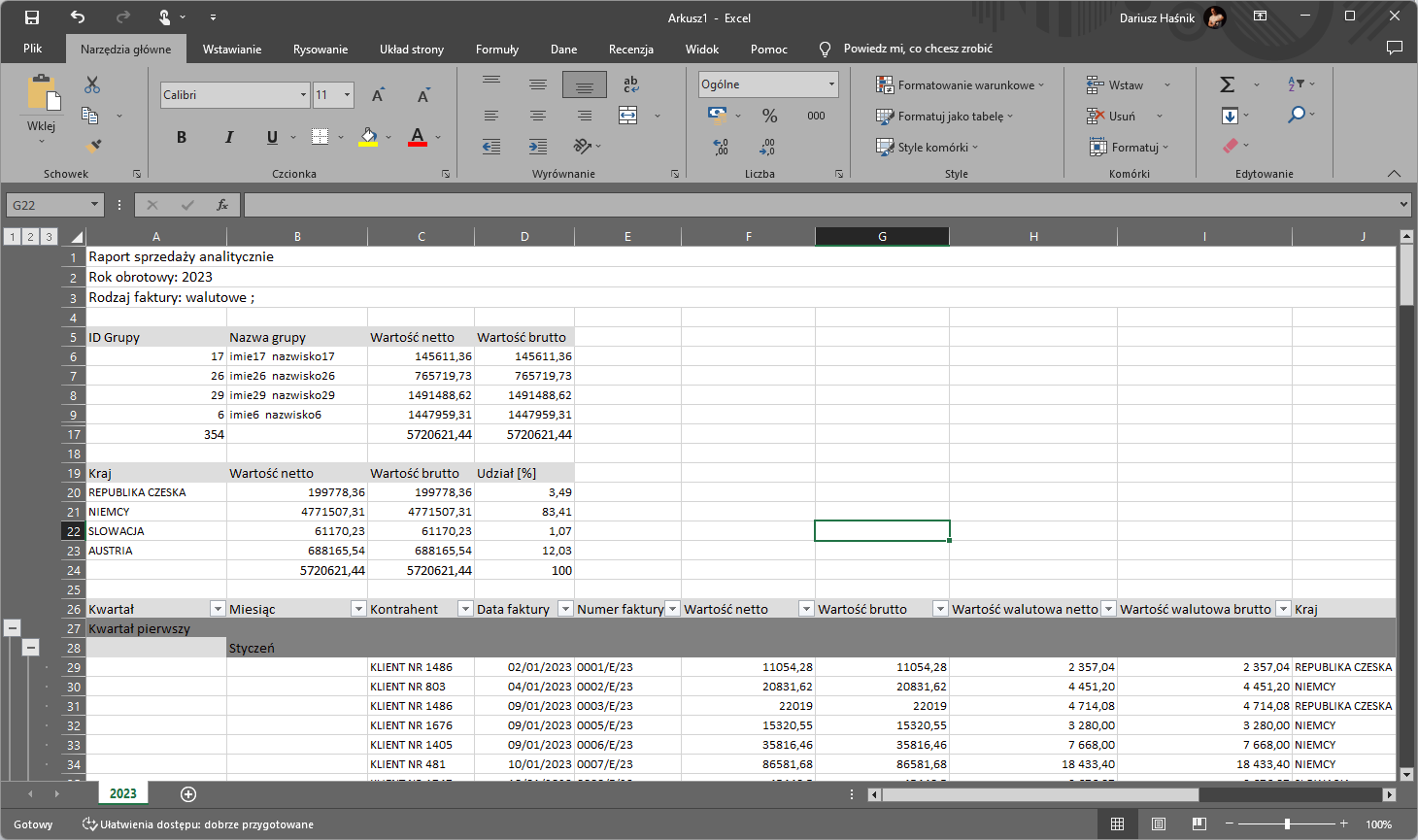Image resolution: width=1418 pixels, height=840 pixels.
Task: Open the Formuły ribbon tab
Action: [x=496, y=50]
